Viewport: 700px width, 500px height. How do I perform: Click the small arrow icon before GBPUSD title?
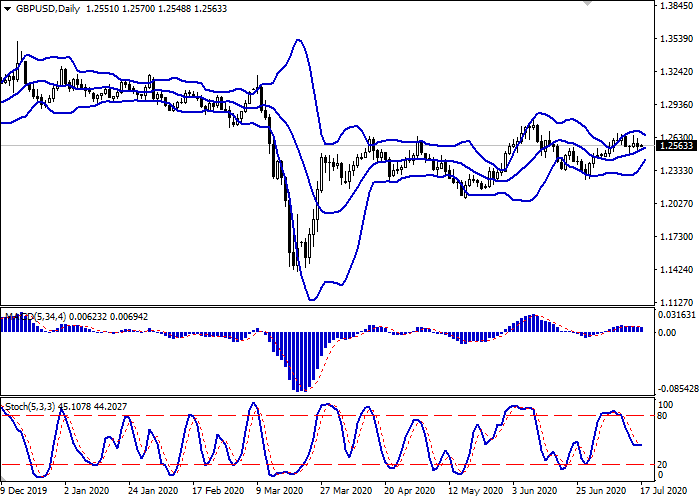click(7, 8)
